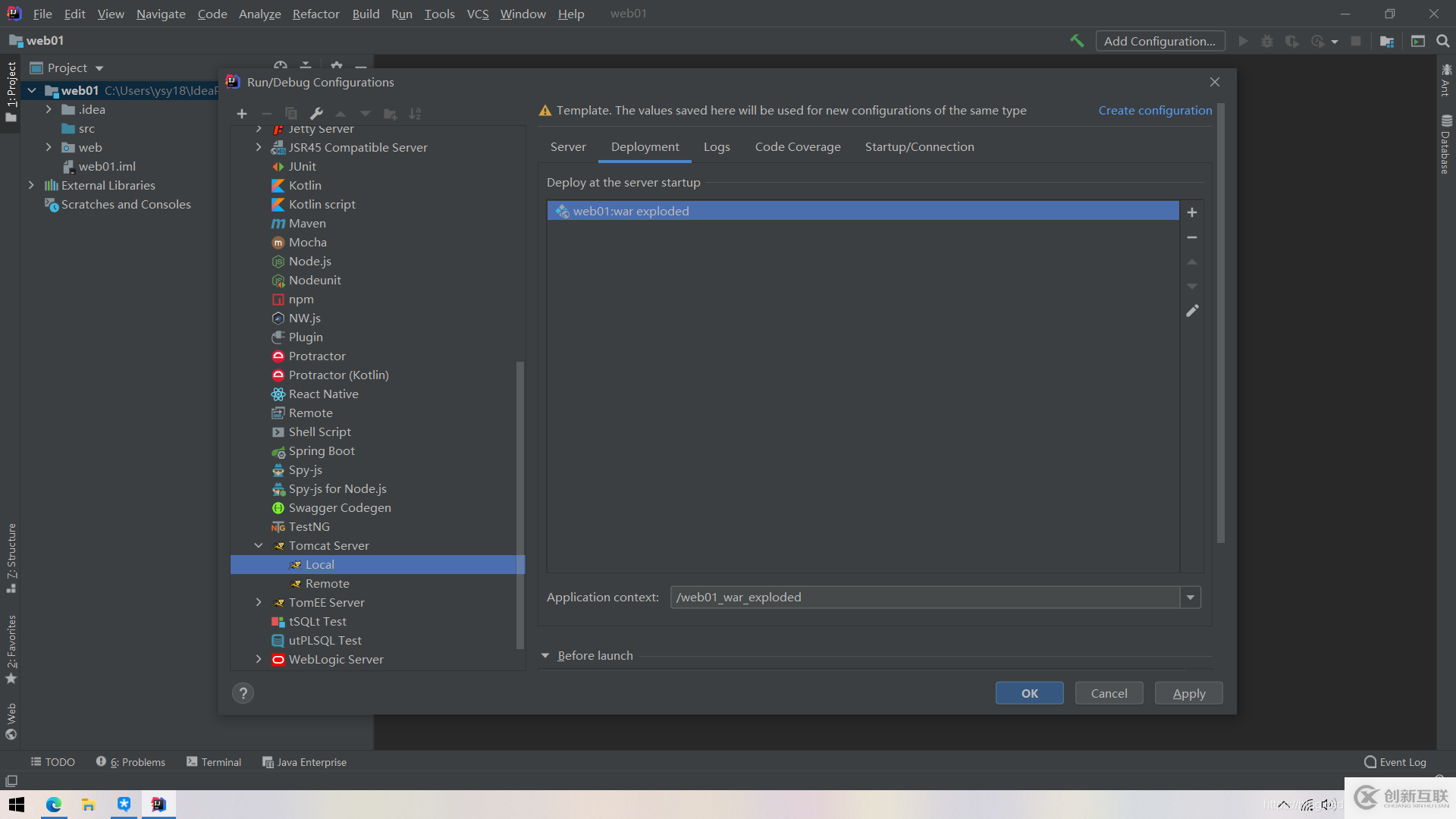Click the Run arrow icon in the main toolbar
Image resolution: width=1456 pixels, height=819 pixels.
point(1243,41)
